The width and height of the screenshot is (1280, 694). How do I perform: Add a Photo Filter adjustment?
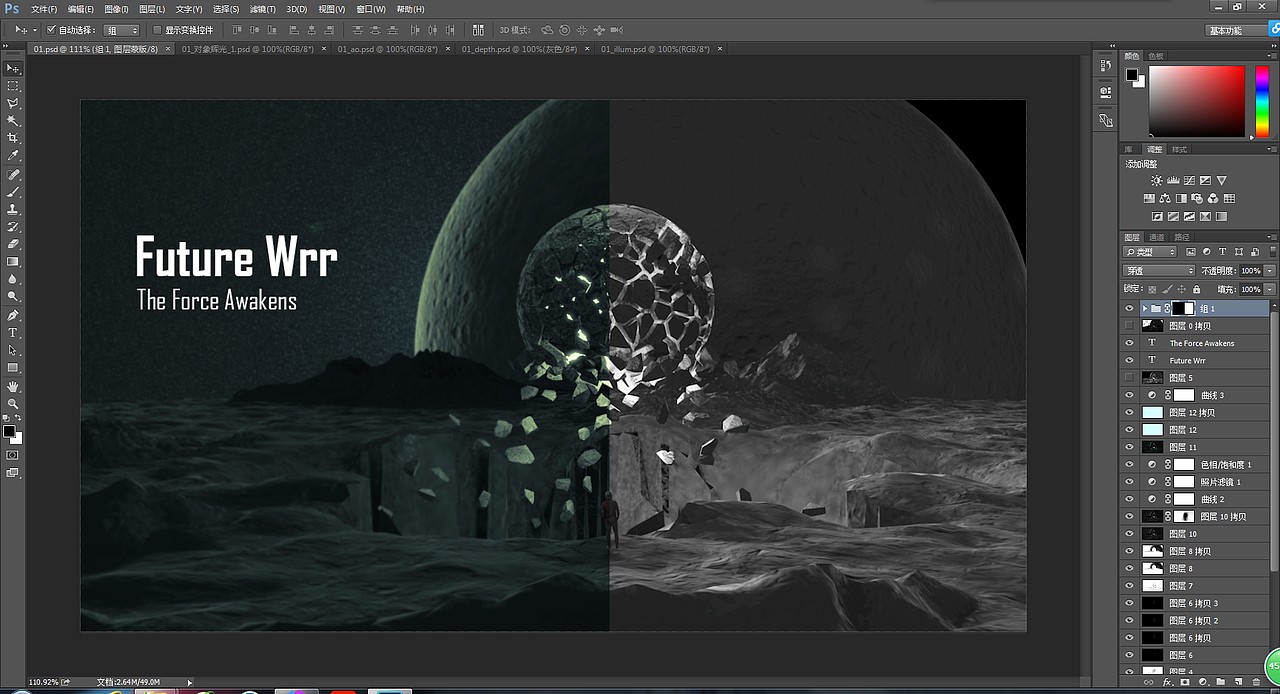(x=1197, y=198)
